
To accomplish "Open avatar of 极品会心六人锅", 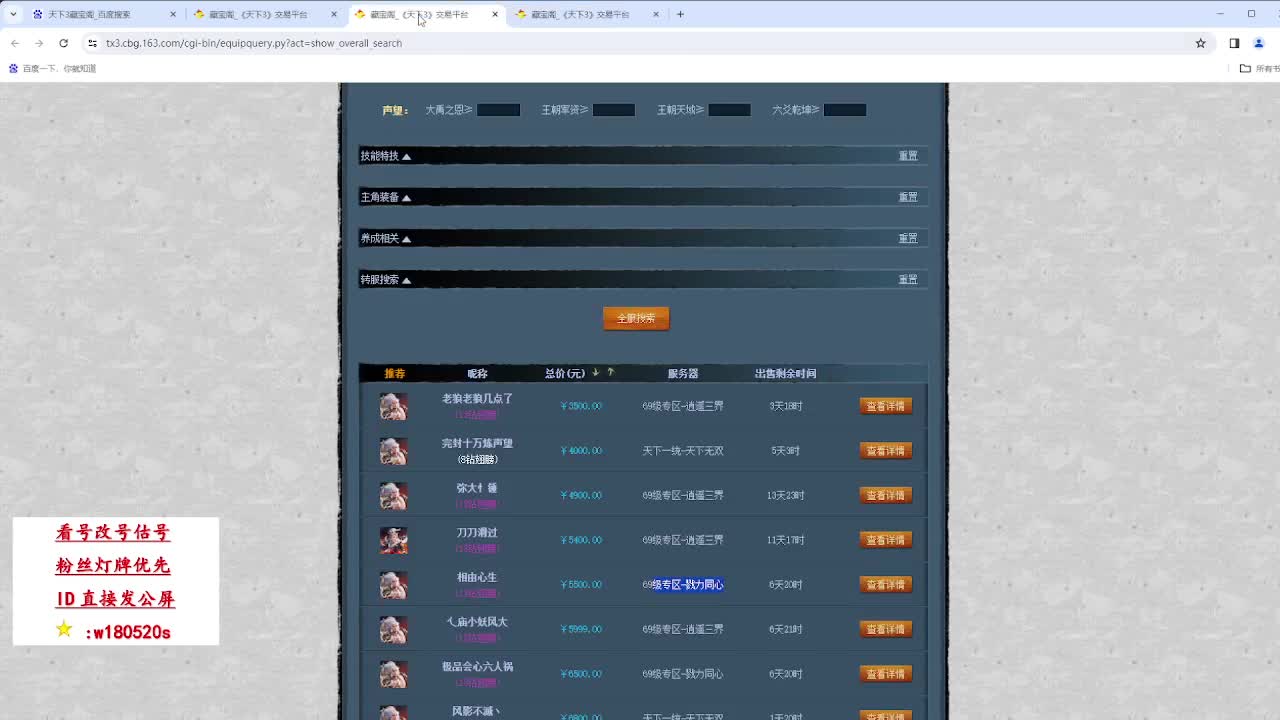I will (393, 674).
